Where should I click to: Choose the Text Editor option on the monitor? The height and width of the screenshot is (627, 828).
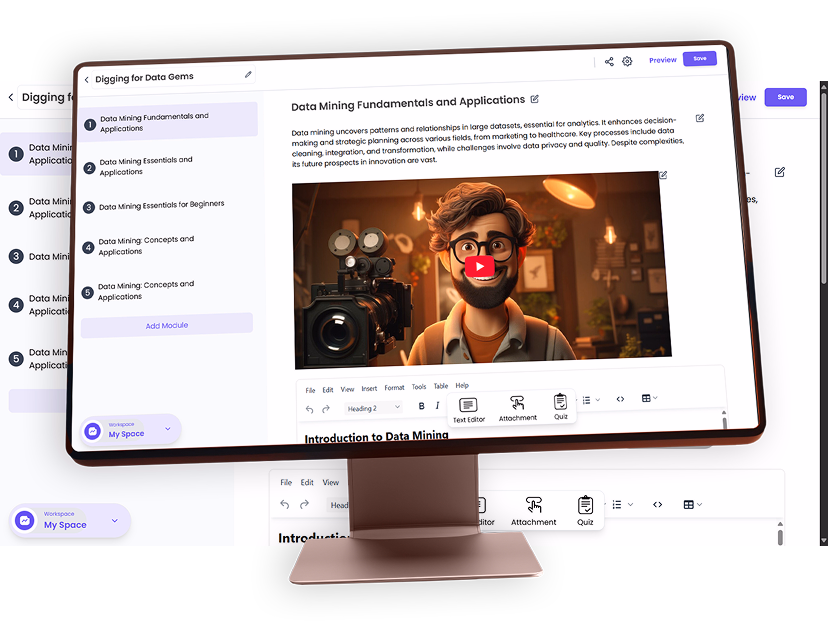(x=468, y=410)
